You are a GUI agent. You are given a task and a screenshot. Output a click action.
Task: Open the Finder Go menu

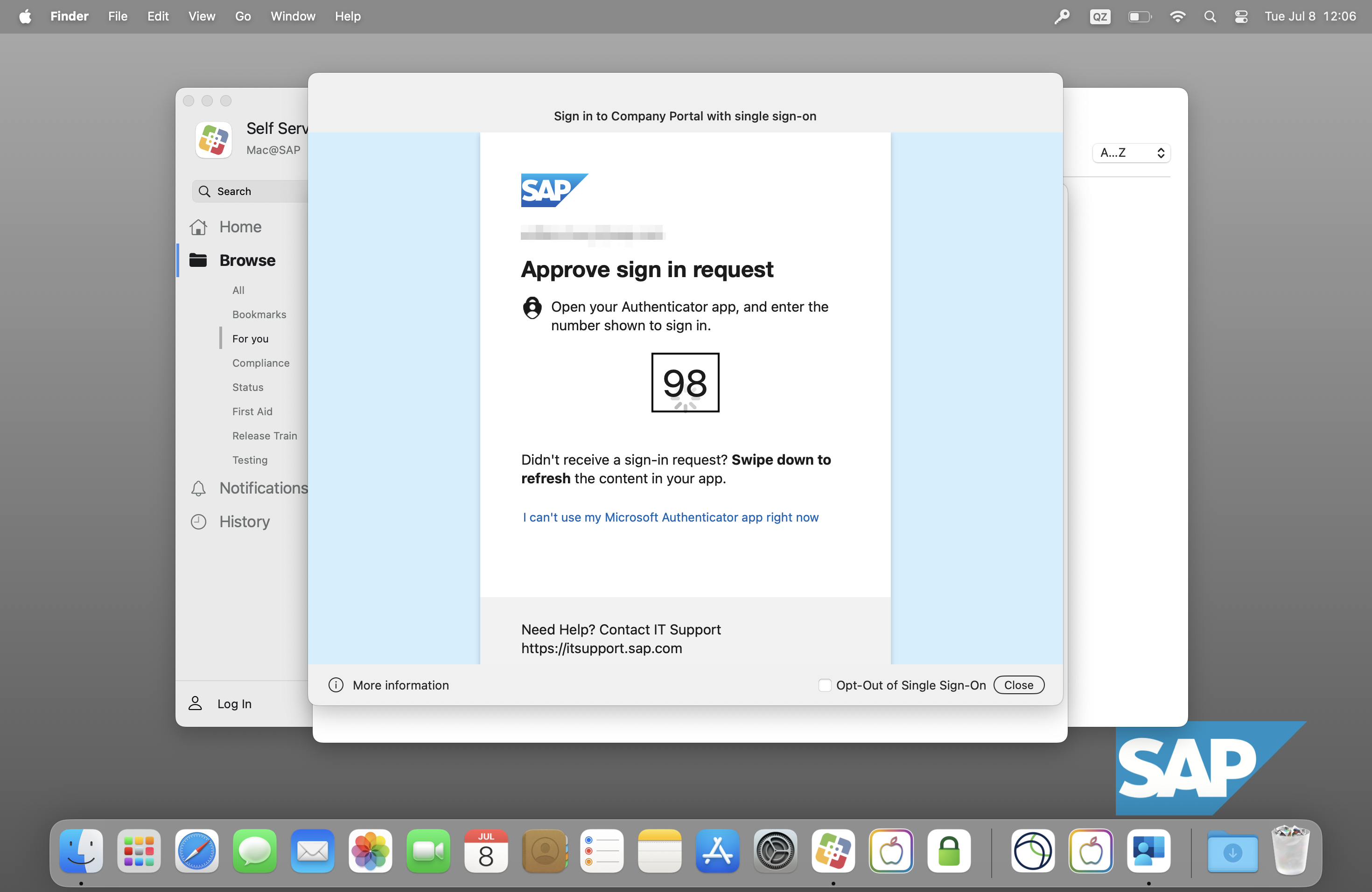coord(243,17)
